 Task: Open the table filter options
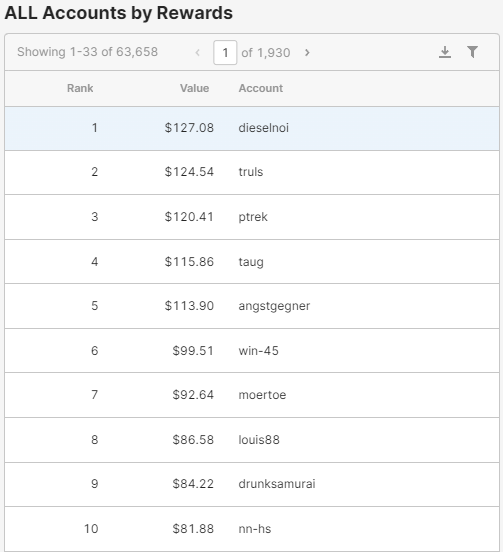(472, 52)
